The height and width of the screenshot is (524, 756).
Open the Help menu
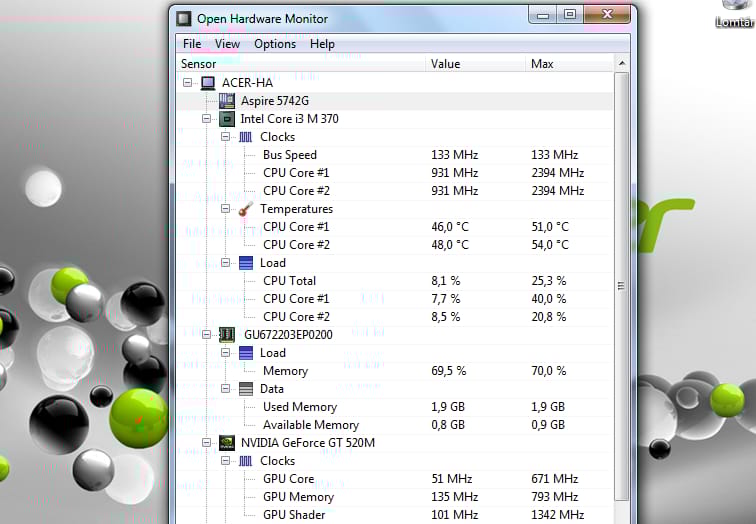point(322,44)
